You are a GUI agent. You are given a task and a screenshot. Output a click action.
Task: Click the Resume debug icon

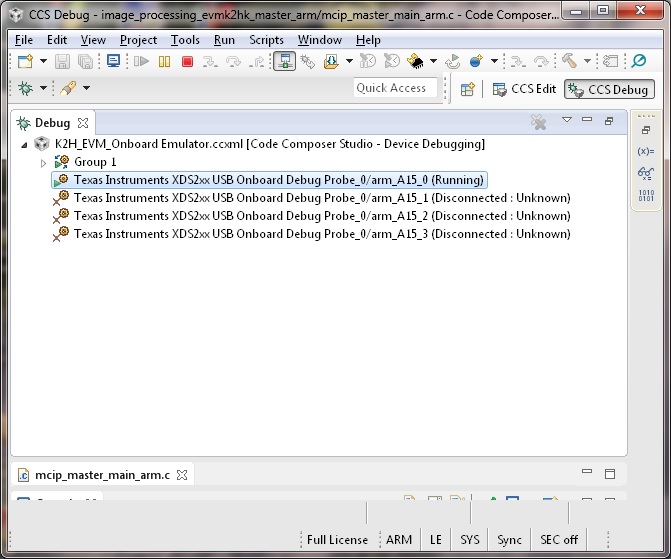click(141, 62)
